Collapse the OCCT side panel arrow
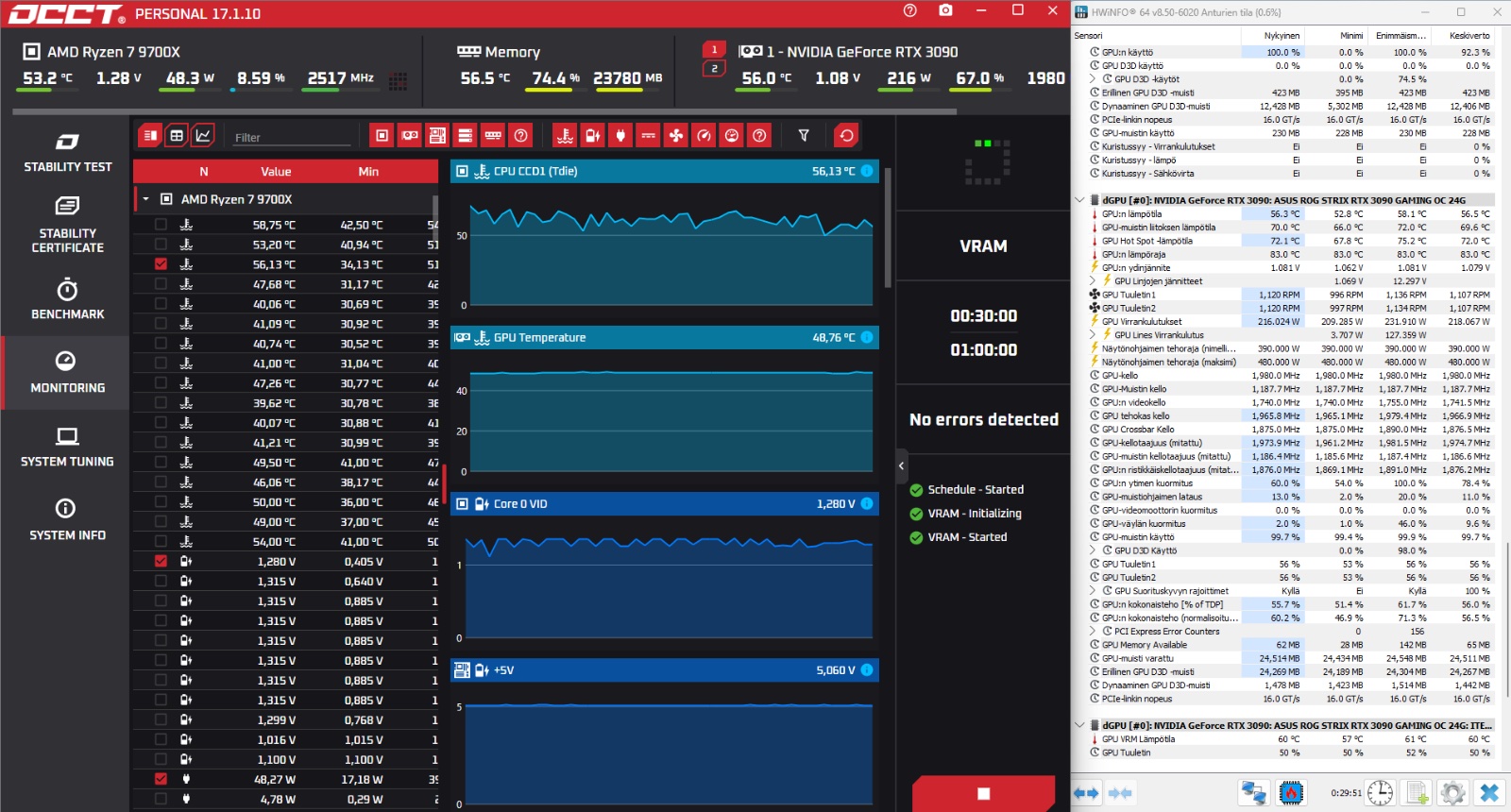This screenshot has width=1511, height=812. click(x=901, y=465)
